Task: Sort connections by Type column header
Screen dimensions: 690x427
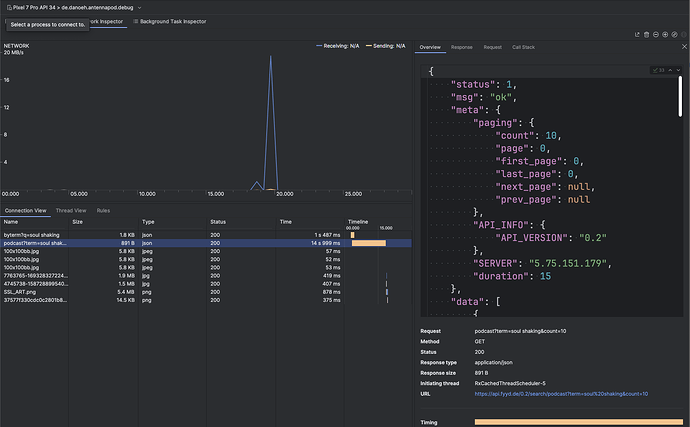Action: (172, 222)
